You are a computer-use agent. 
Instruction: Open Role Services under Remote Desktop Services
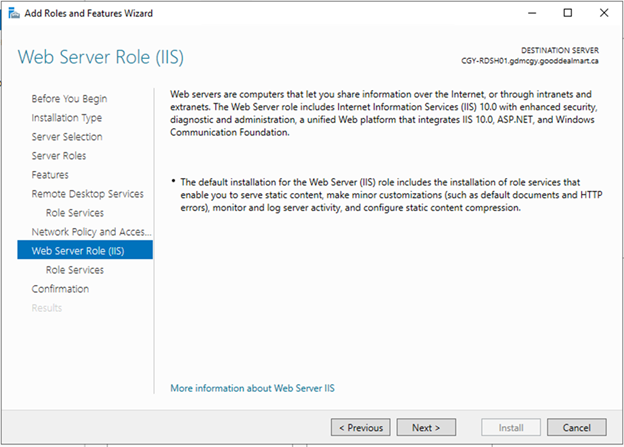74,213
